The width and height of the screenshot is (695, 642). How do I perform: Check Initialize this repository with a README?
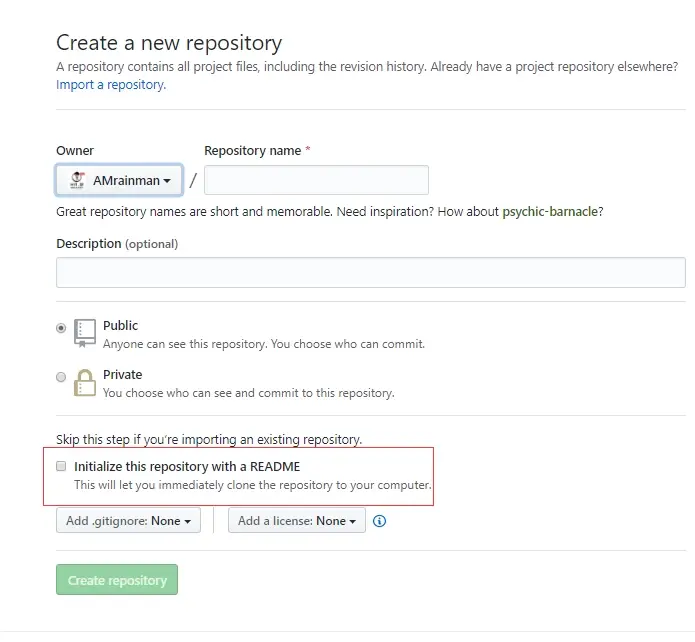click(x=61, y=466)
